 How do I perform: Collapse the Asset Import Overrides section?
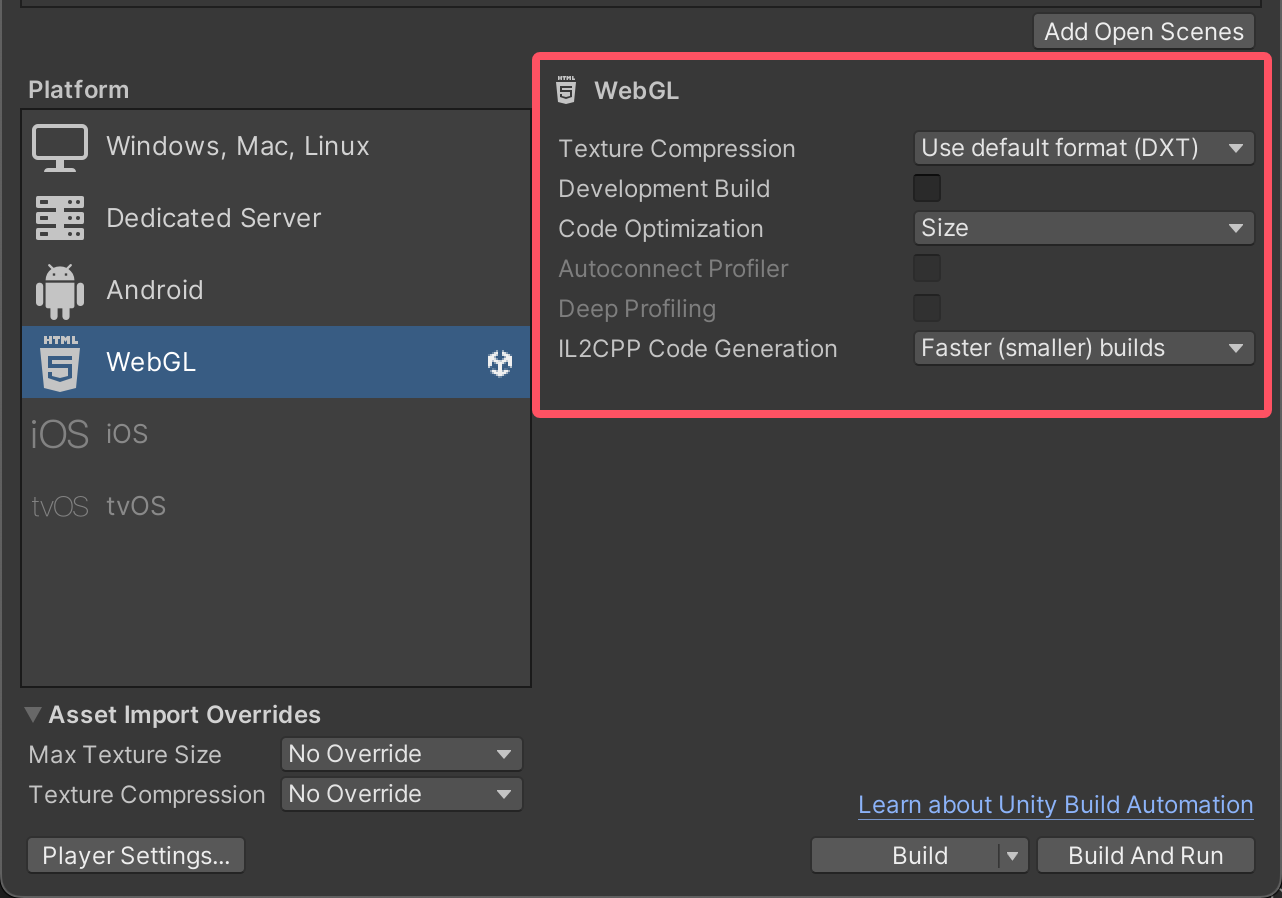[x=33, y=714]
